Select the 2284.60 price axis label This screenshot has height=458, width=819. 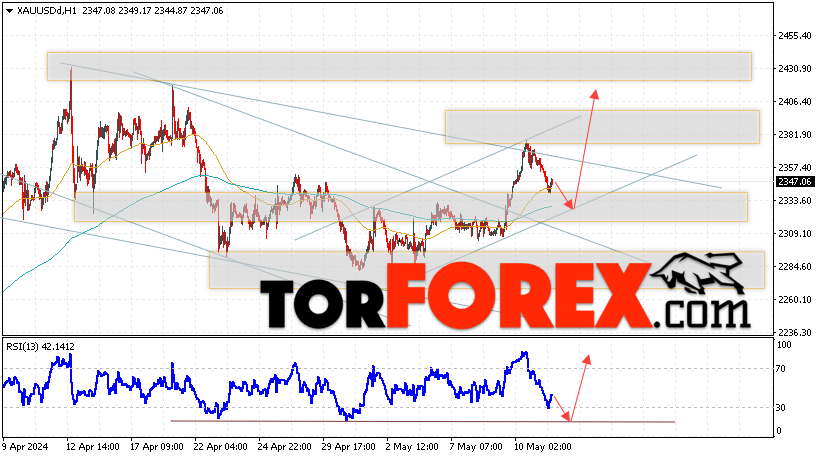794,266
